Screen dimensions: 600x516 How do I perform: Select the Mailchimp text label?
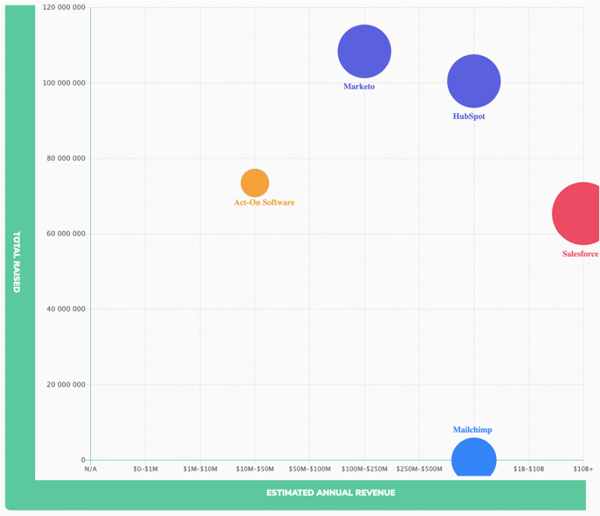[472, 430]
